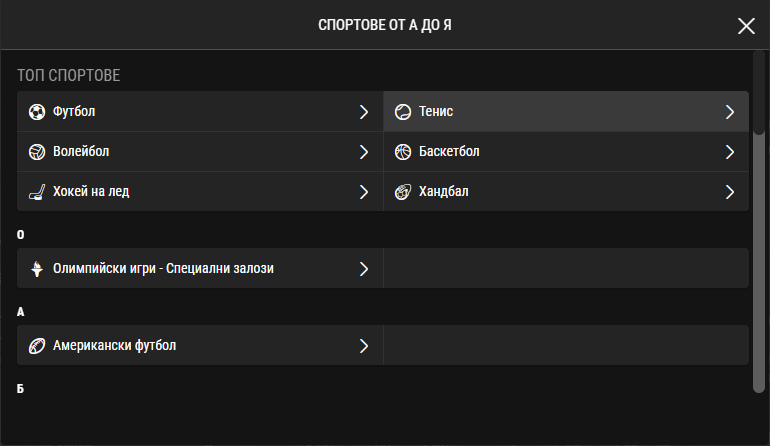Image resolution: width=770 pixels, height=446 pixels.
Task: Close the Спортове от А до Я dialog
Action: [746, 26]
